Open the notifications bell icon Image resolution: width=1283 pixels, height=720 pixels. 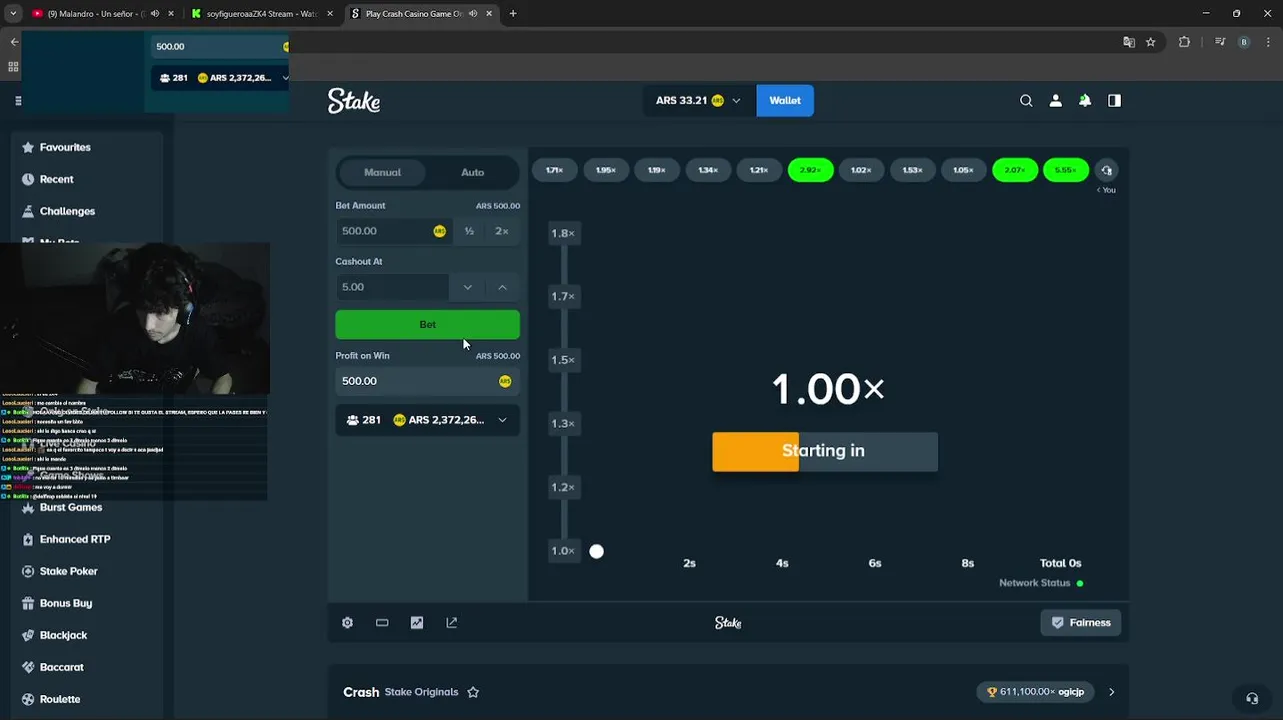(1085, 101)
